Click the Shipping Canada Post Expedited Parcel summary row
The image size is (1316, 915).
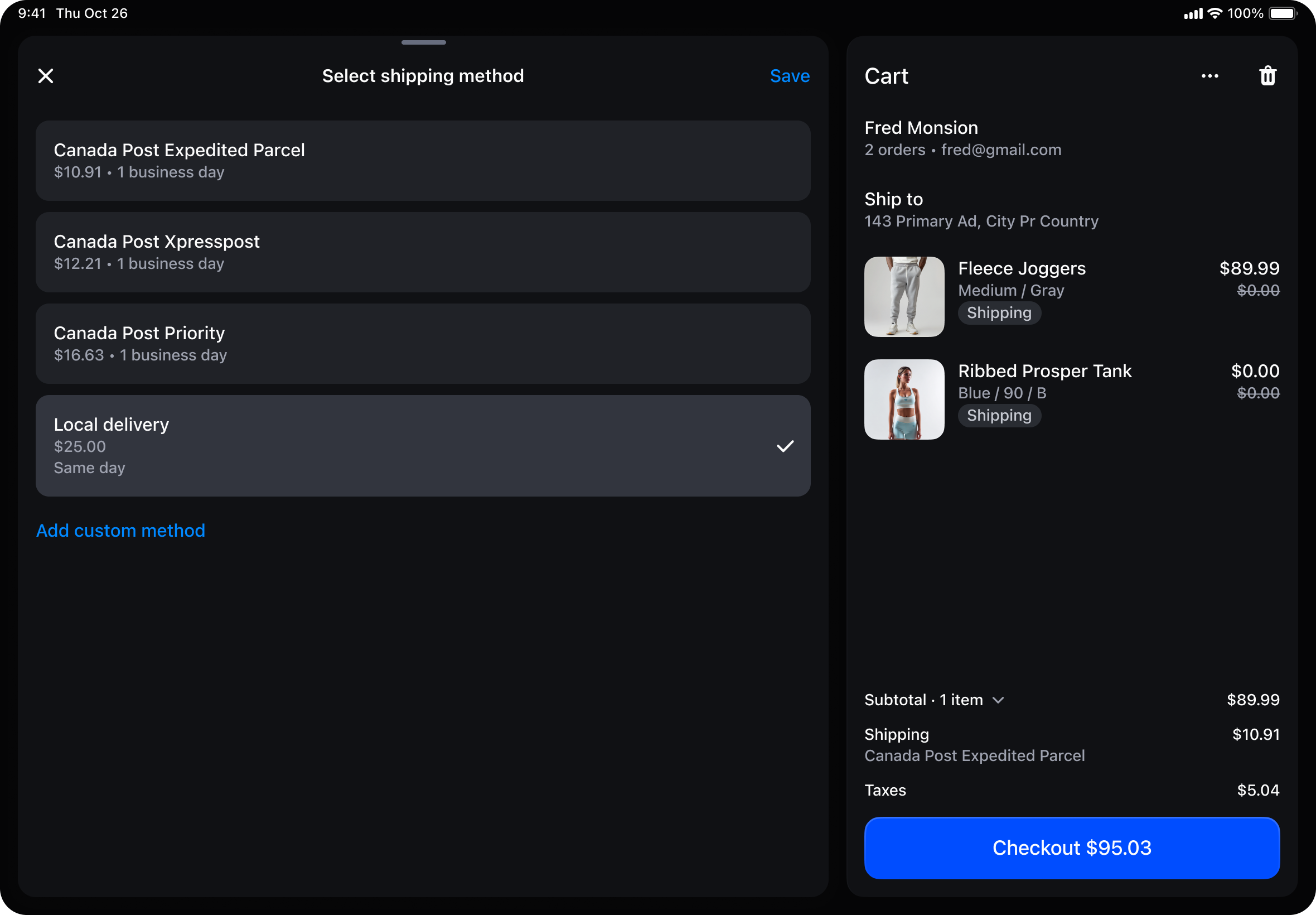(1071, 745)
